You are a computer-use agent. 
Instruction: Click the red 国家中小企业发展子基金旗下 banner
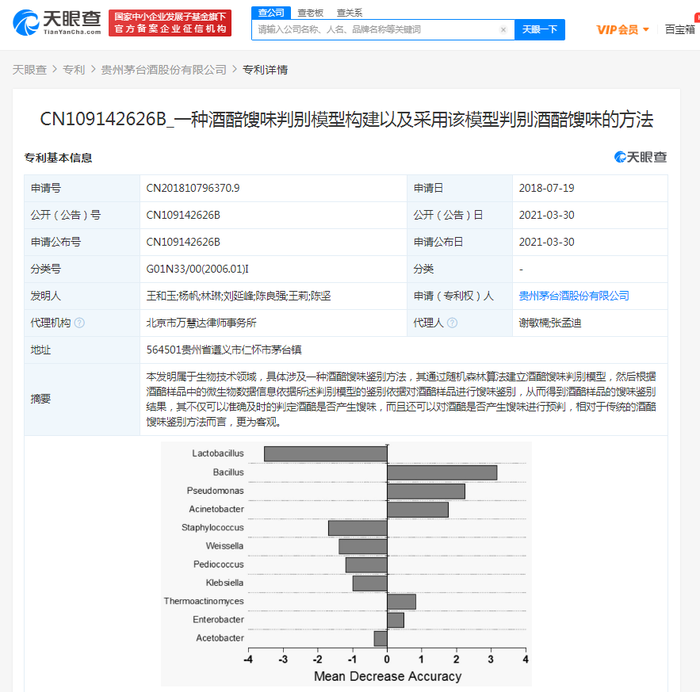pyautogui.click(x=170, y=23)
